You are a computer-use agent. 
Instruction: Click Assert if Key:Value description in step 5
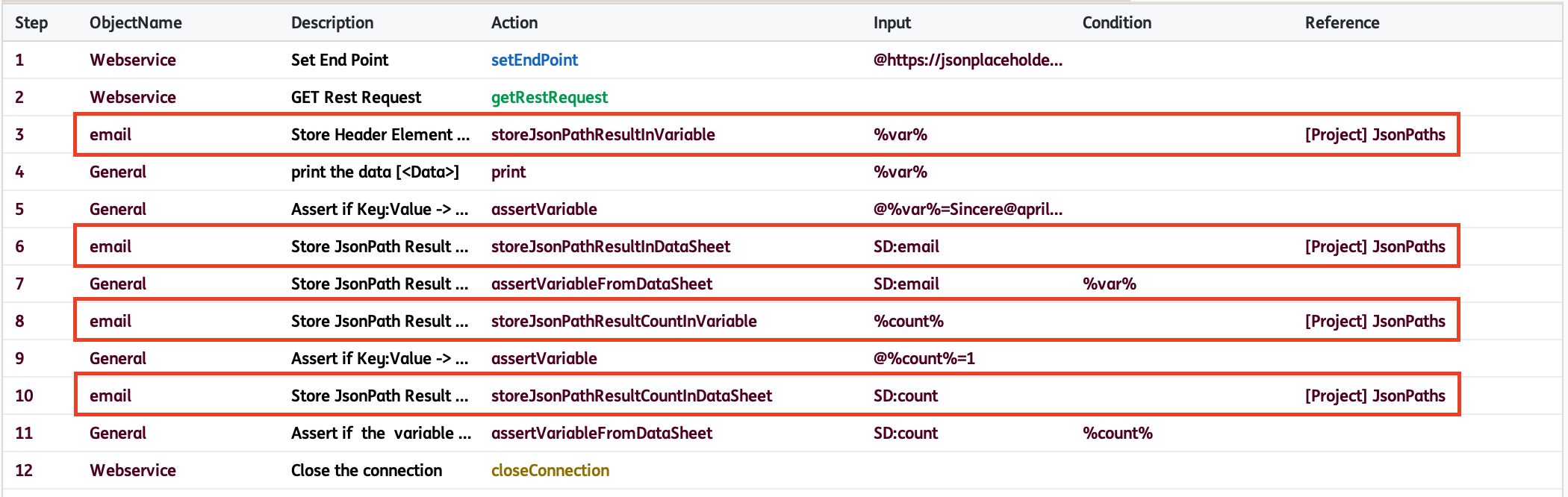[379, 209]
